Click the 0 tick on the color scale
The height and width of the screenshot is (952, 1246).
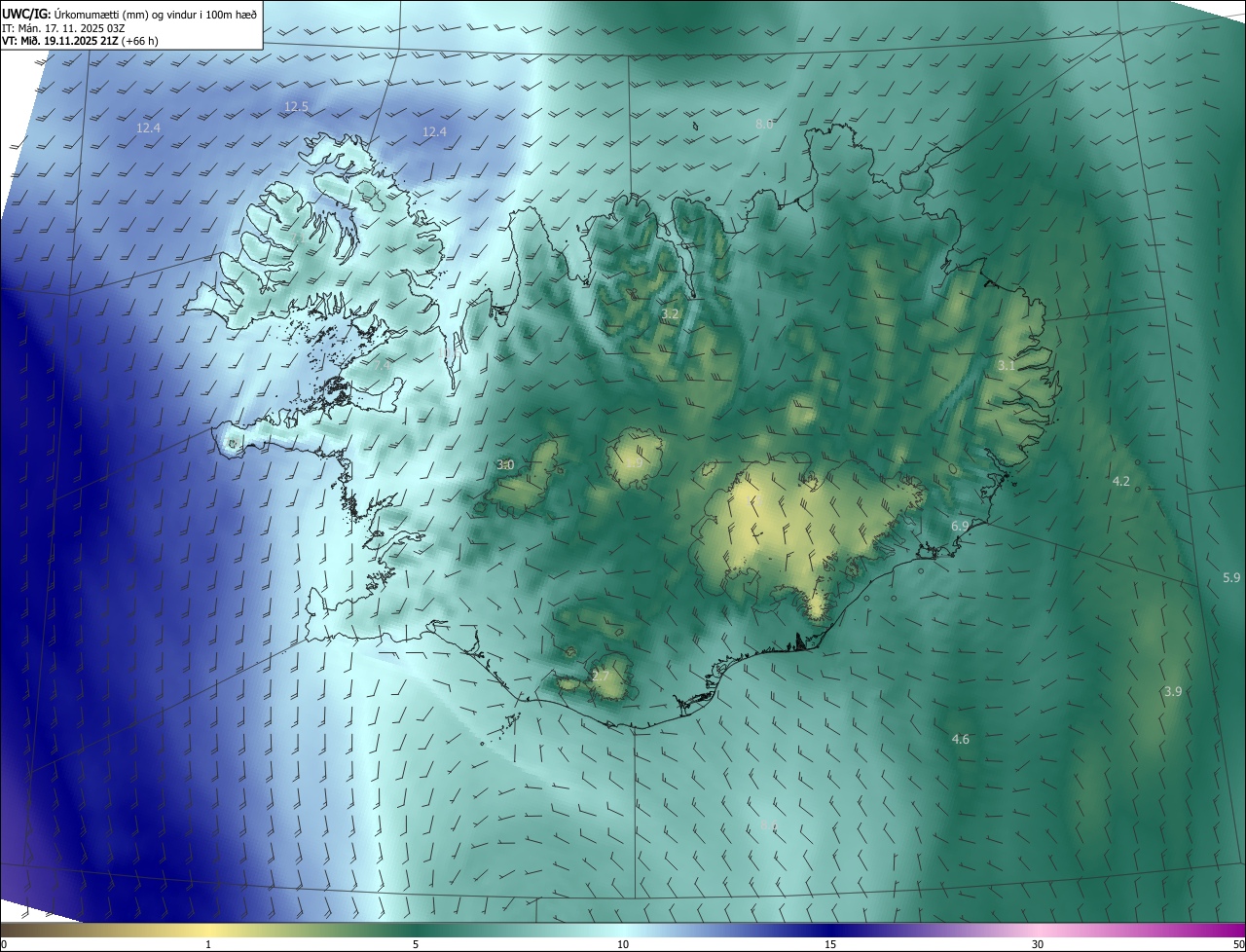pyautogui.click(x=4, y=944)
